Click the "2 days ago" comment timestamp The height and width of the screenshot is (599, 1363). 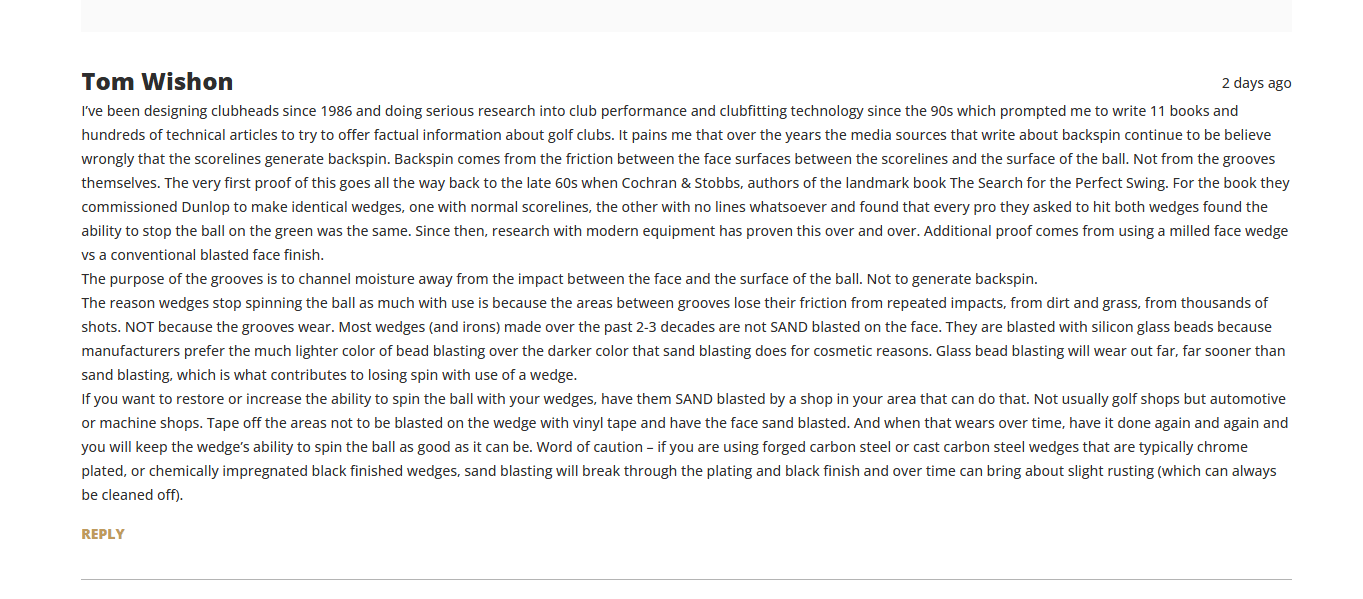[x=1256, y=83]
